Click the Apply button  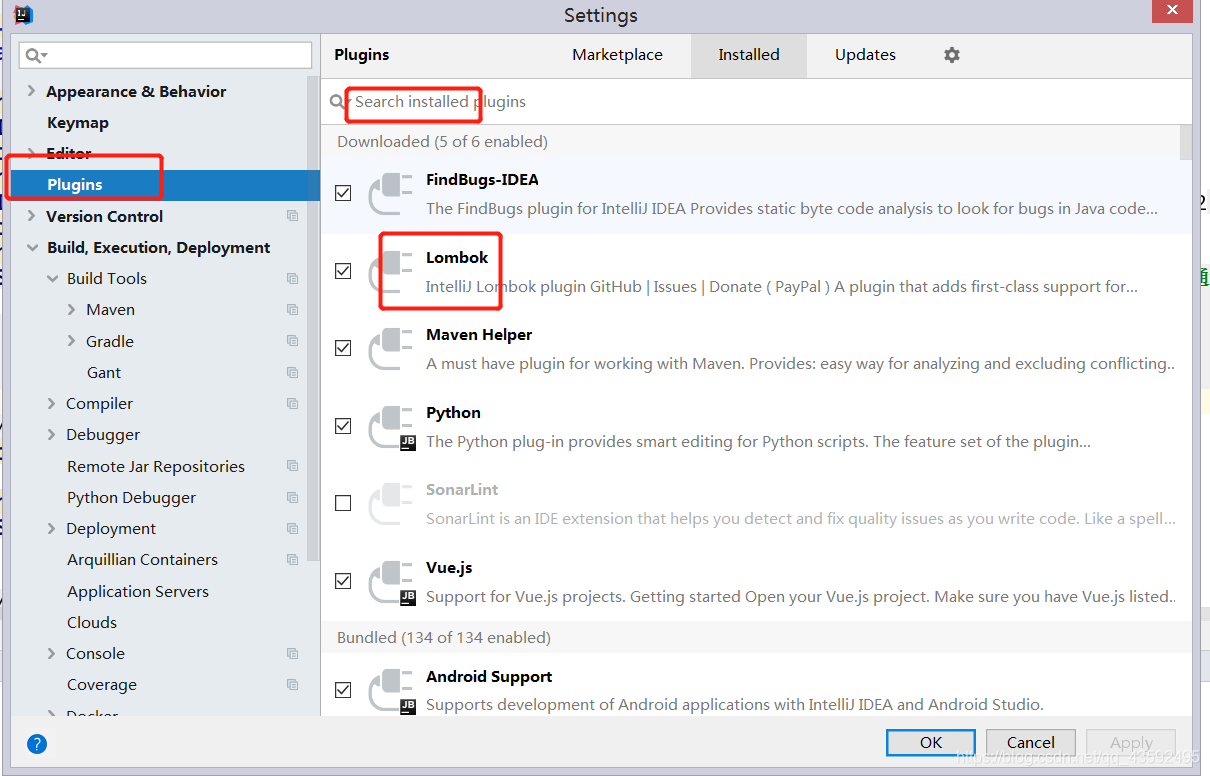click(x=1131, y=742)
